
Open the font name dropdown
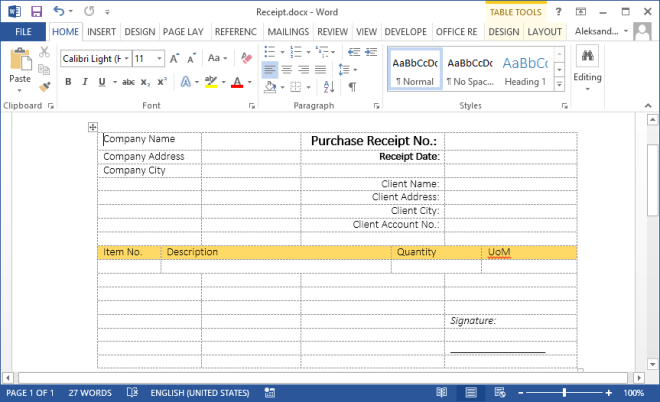pyautogui.click(x=127, y=59)
